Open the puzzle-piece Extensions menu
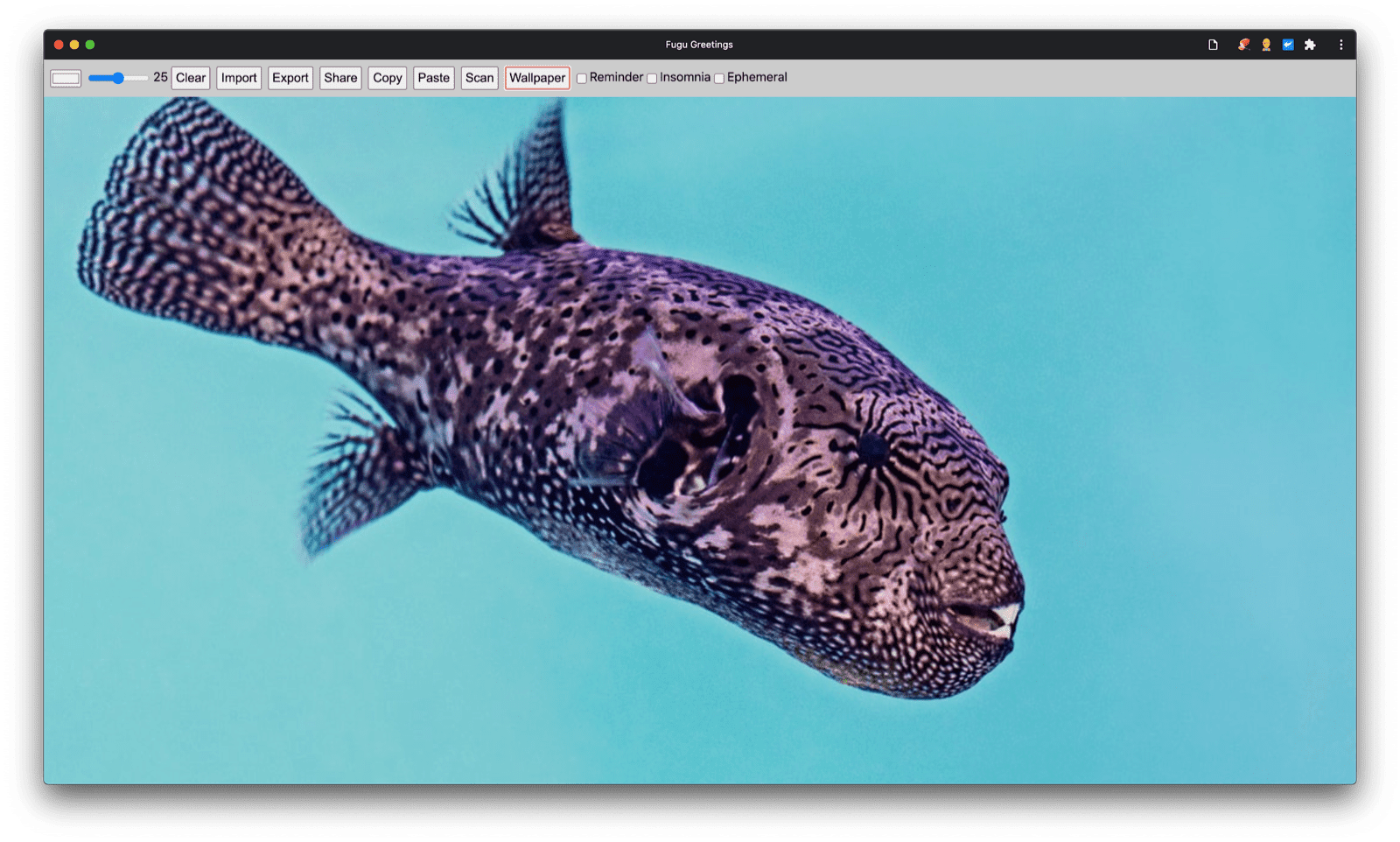This screenshot has width=1400, height=842. [x=1310, y=45]
